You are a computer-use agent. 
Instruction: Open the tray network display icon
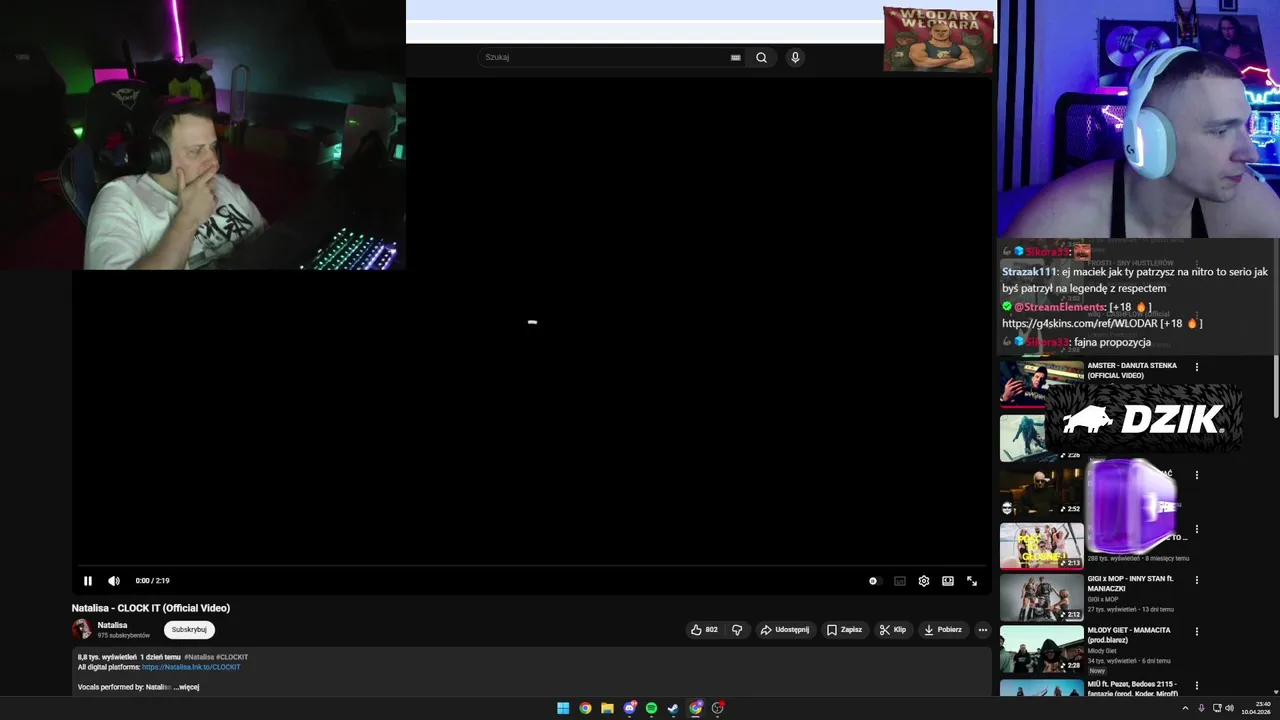(1216, 708)
